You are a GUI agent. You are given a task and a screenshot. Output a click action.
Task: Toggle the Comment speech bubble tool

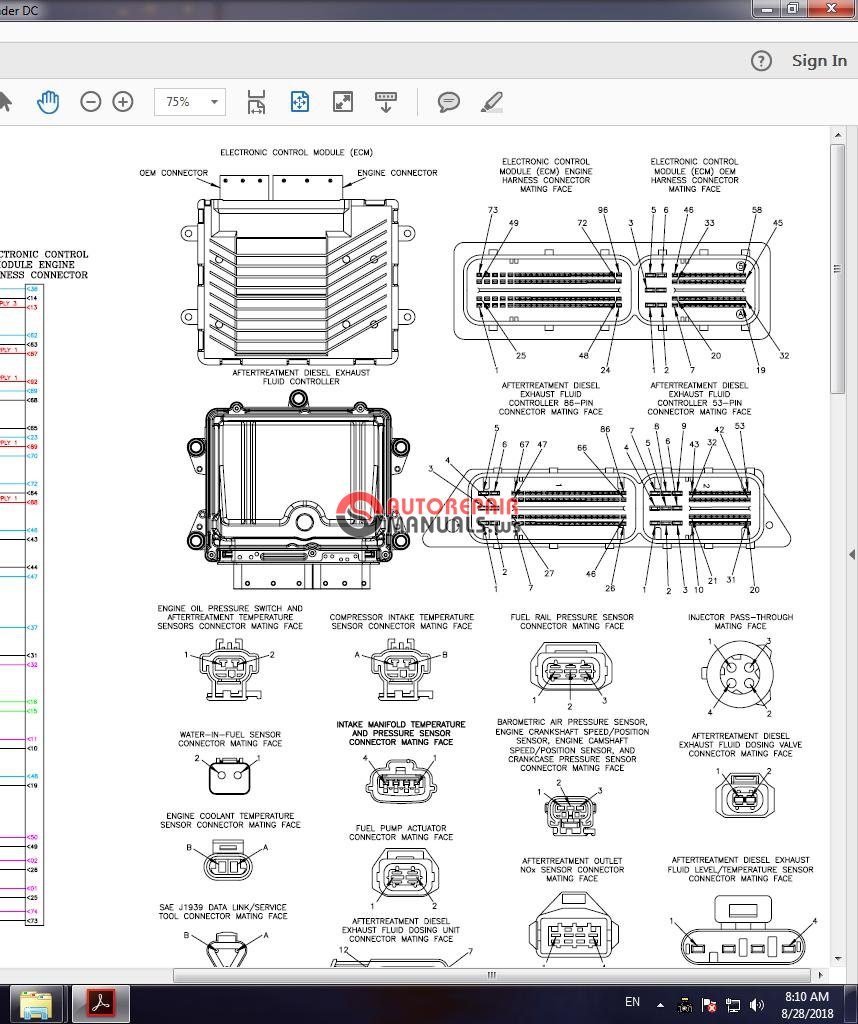pos(449,101)
